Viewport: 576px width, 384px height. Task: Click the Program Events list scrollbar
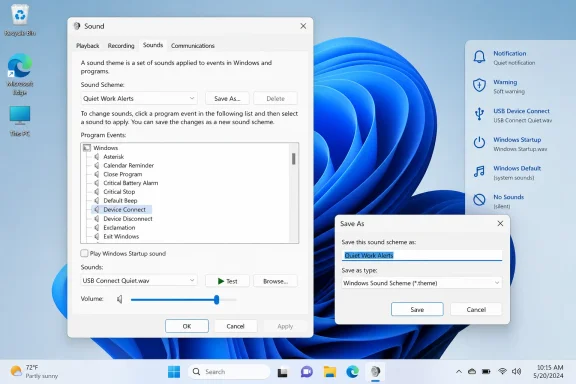coord(294,159)
